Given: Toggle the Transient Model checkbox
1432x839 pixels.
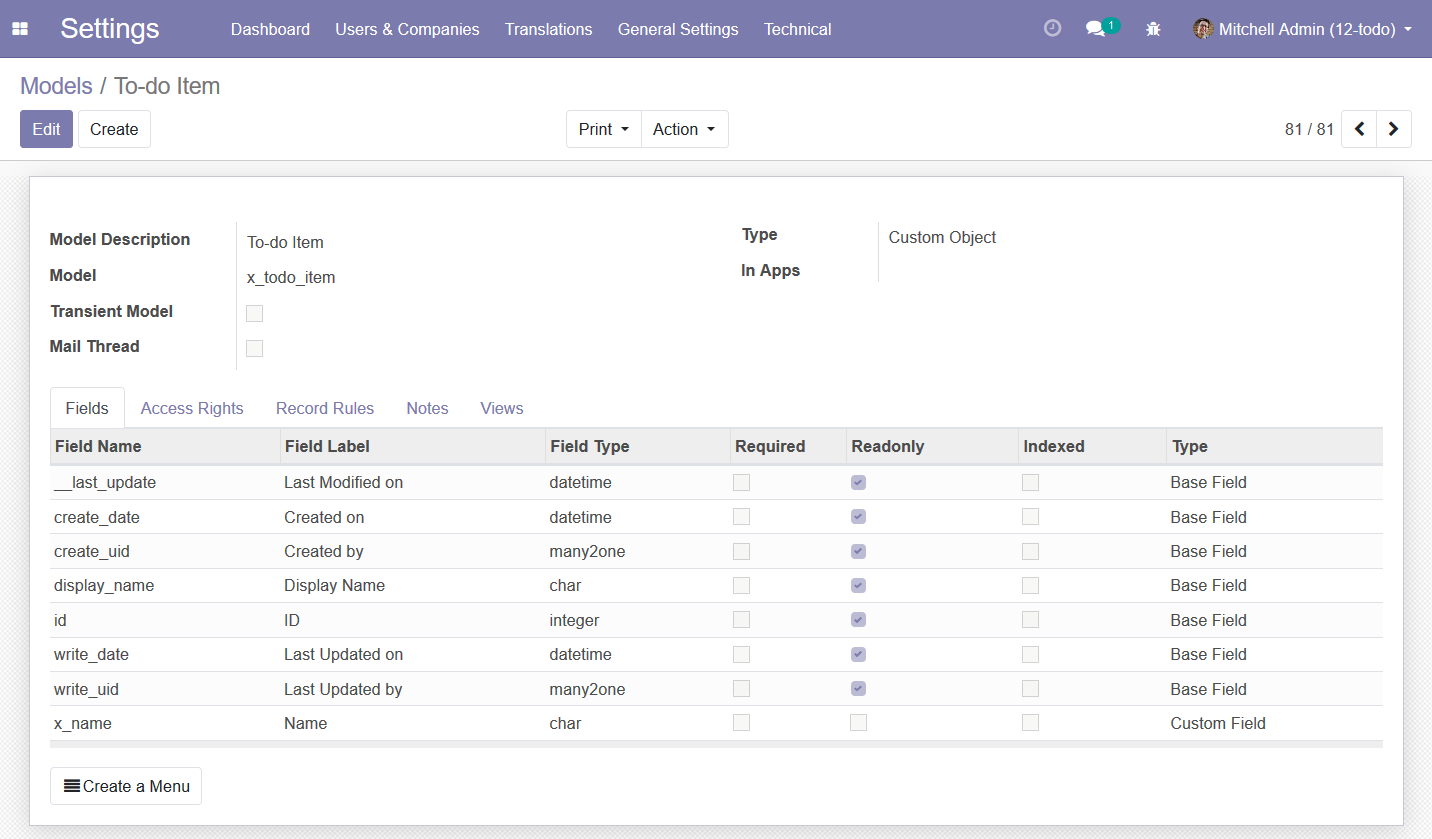Looking at the screenshot, I should tap(255, 313).
